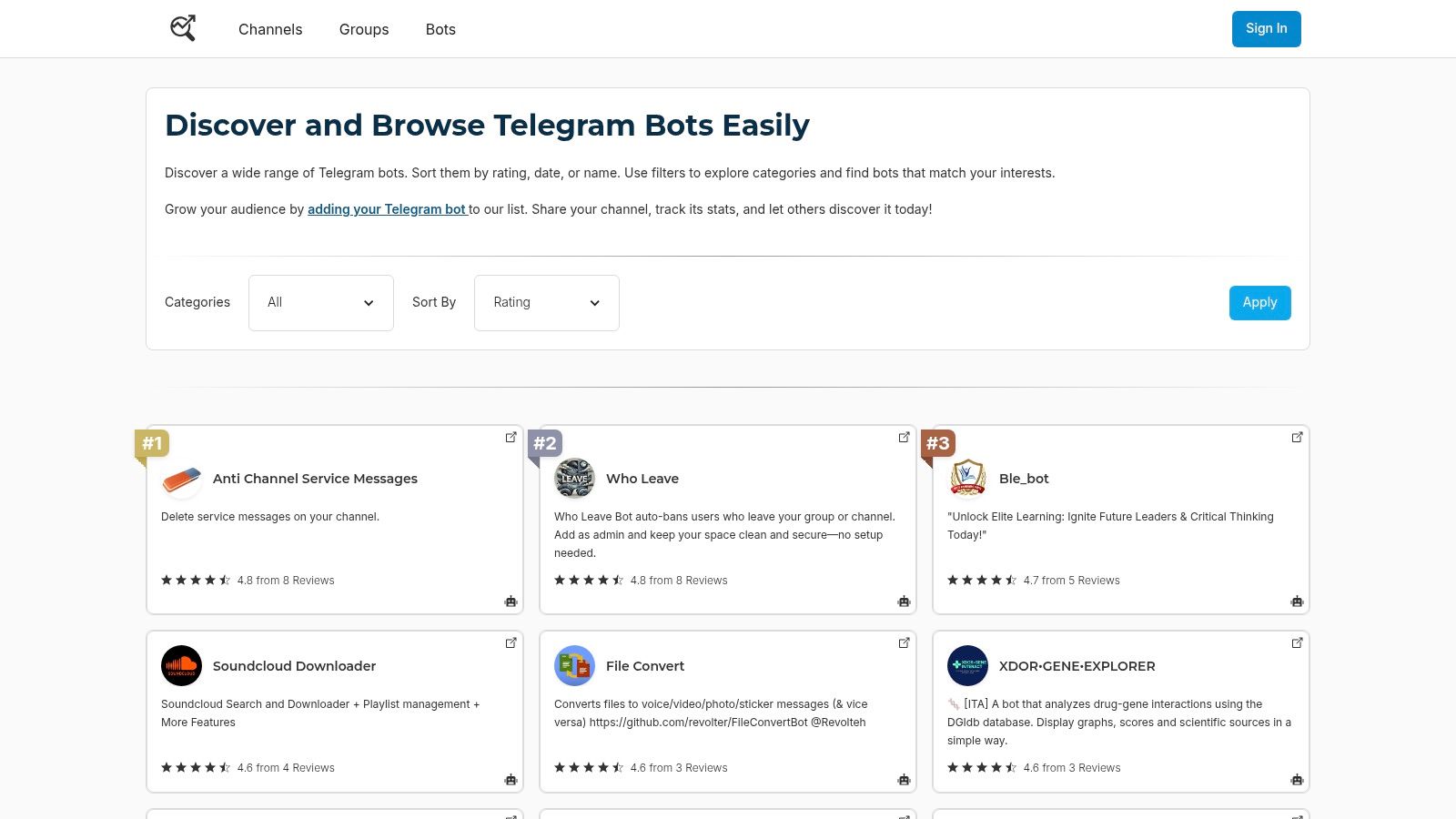Screen dimensions: 1456x819
Task: Click star rating on Who Leave card
Action: tap(589, 581)
